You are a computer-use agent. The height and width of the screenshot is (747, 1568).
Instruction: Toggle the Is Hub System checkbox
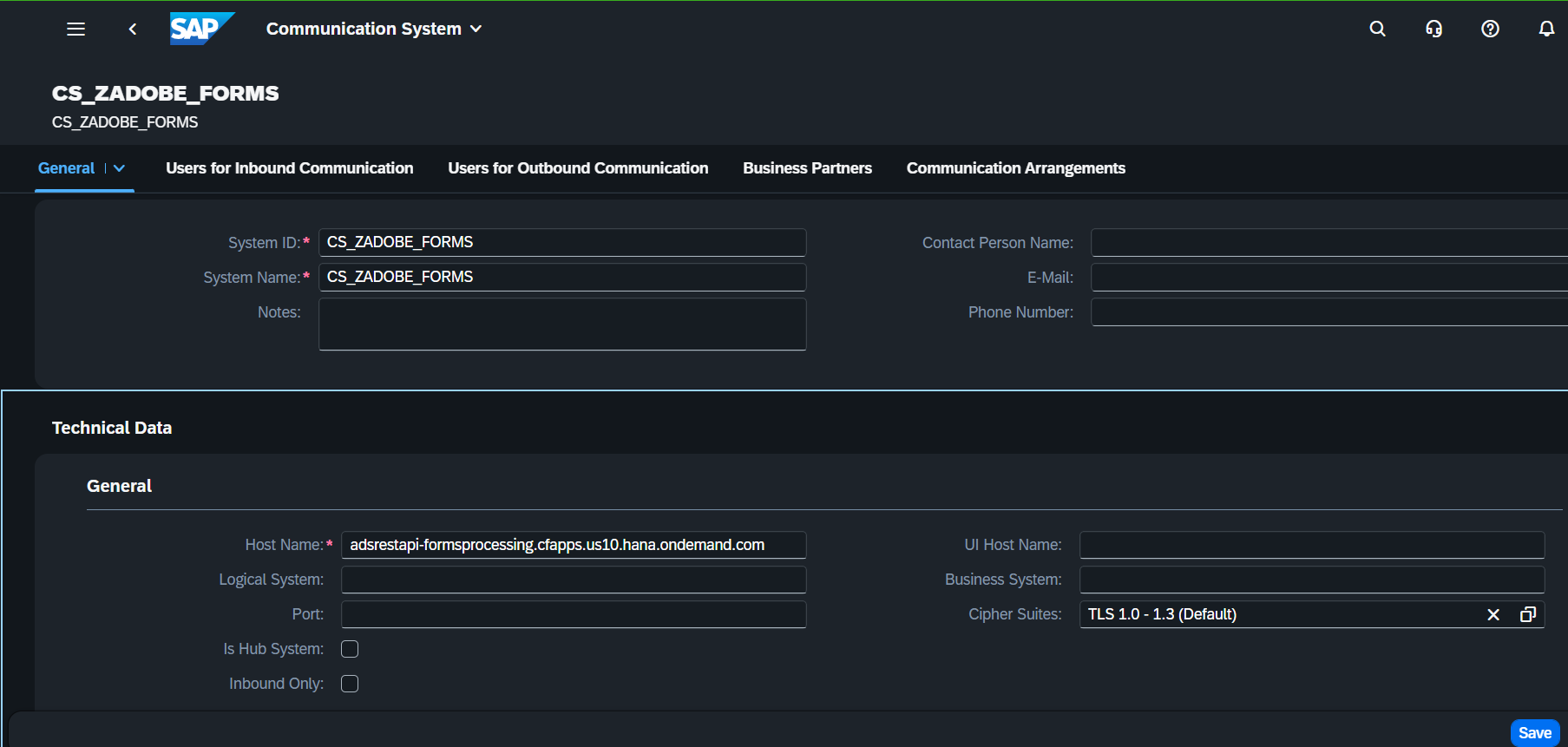(350, 649)
